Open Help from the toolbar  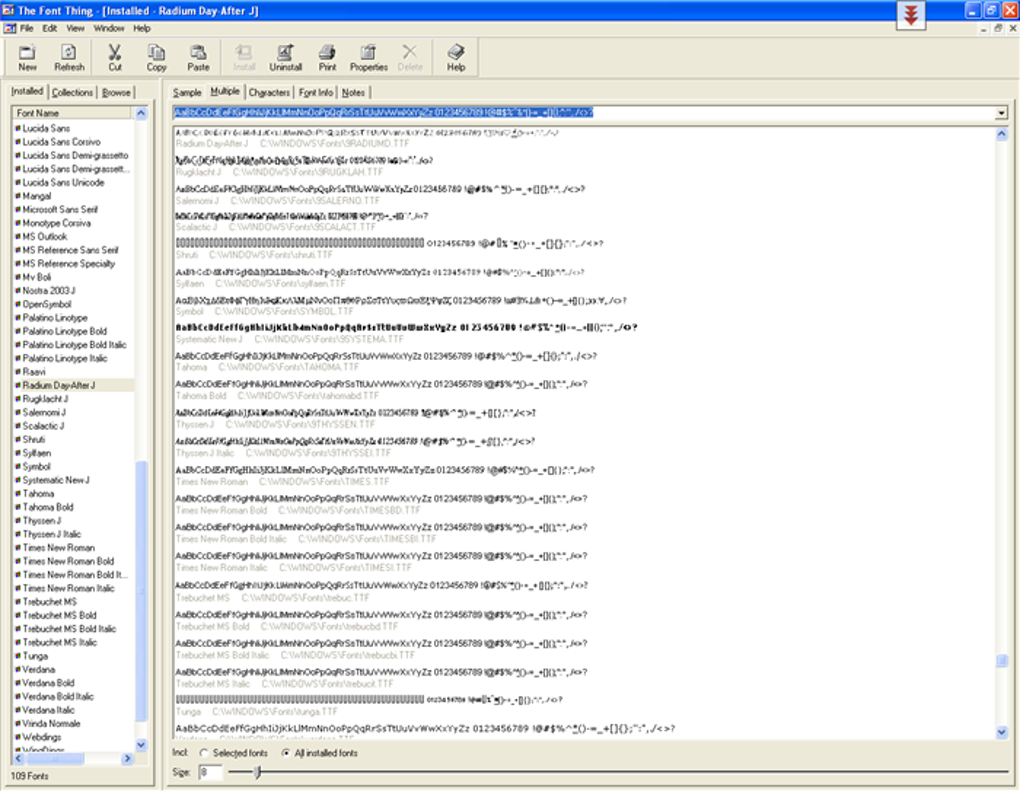coord(456,57)
